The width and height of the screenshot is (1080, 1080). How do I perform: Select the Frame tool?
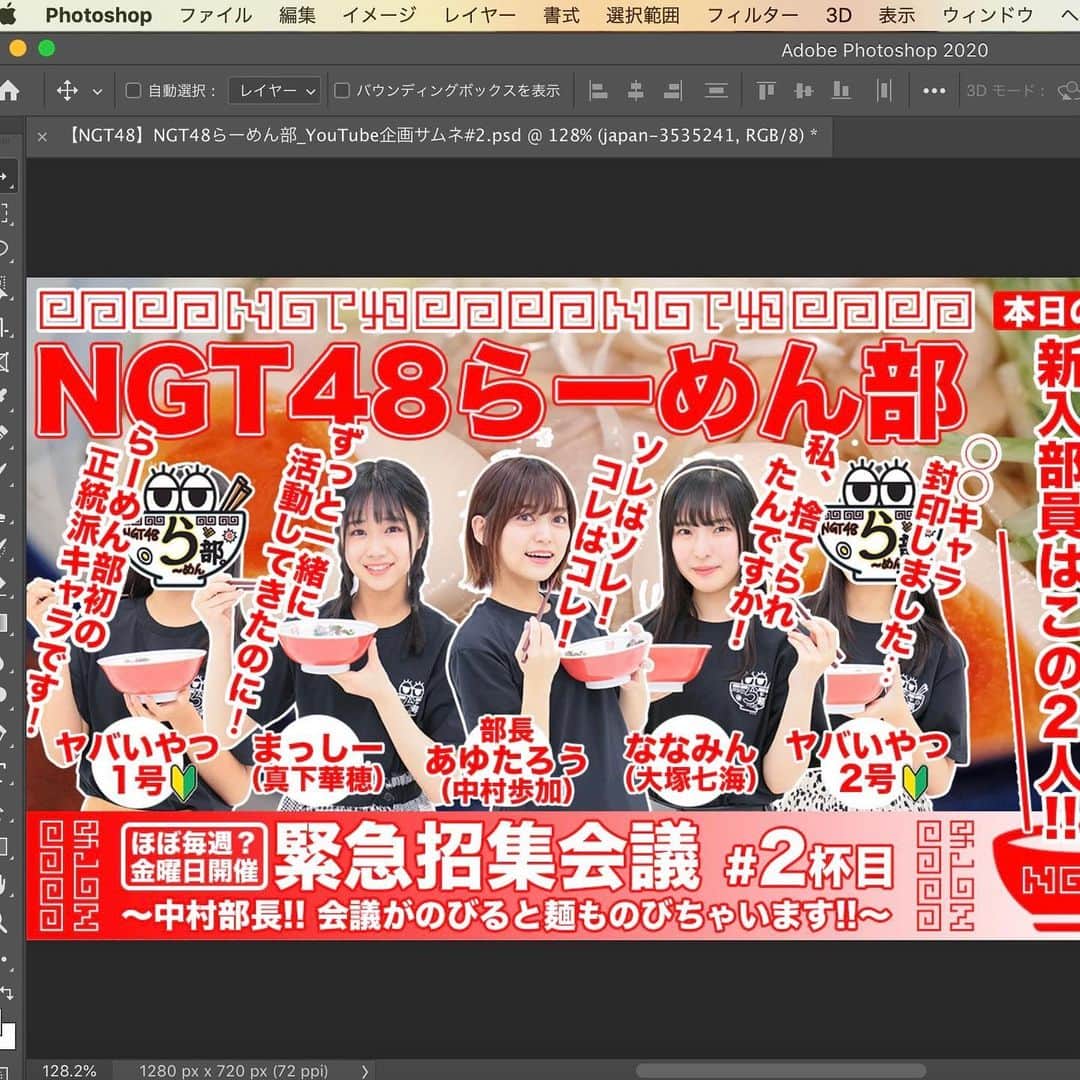[6, 362]
